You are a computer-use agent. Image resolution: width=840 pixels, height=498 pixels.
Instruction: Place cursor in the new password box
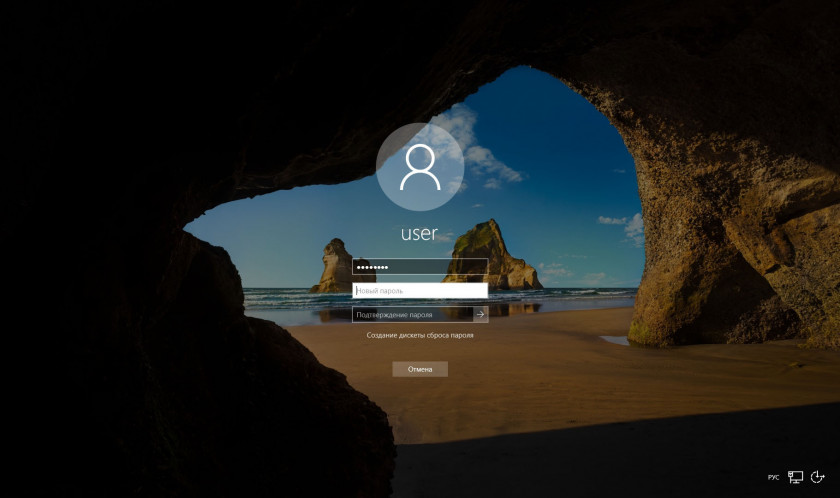[x=419, y=290]
